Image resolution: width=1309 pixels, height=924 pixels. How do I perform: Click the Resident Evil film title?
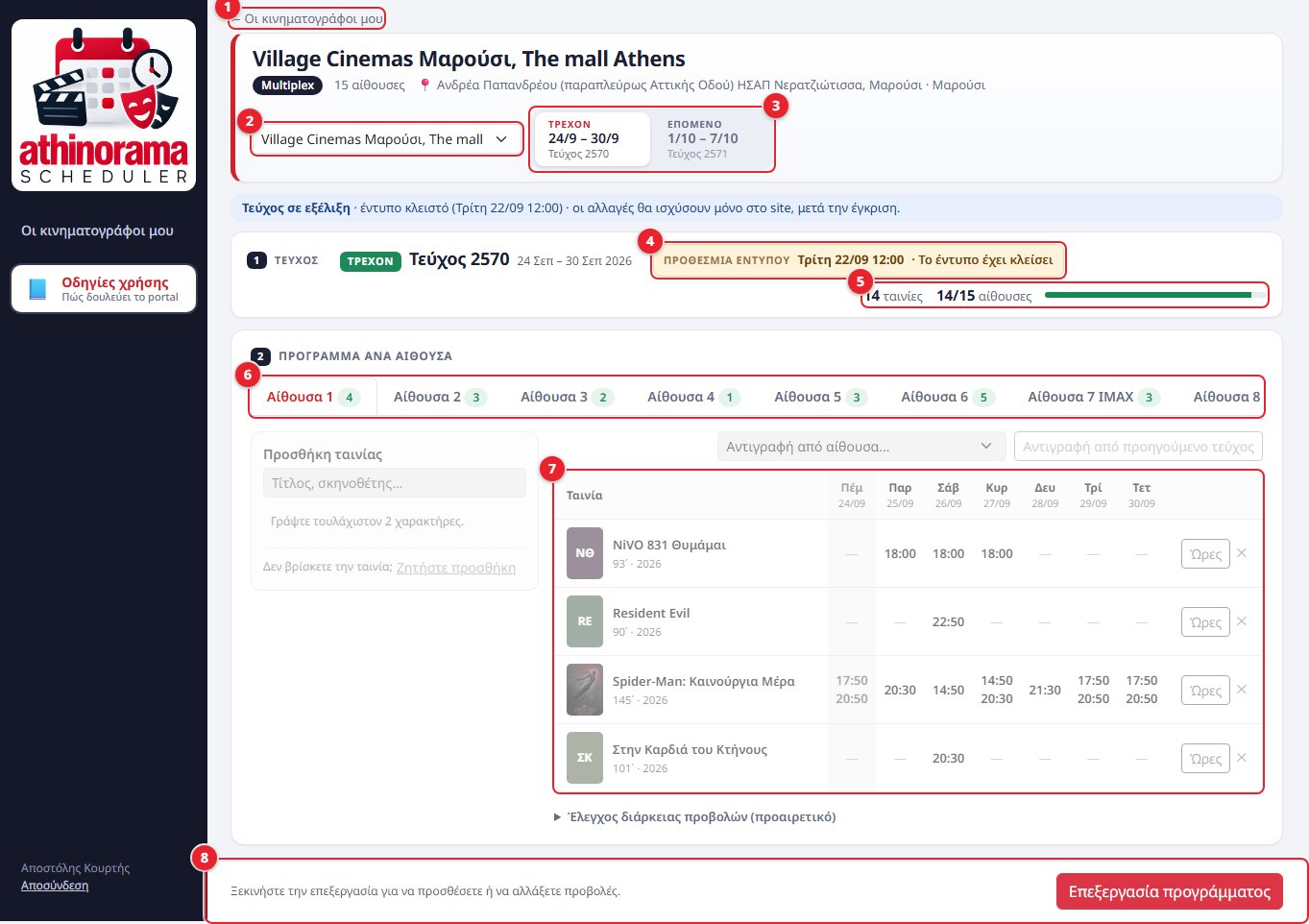coord(651,613)
